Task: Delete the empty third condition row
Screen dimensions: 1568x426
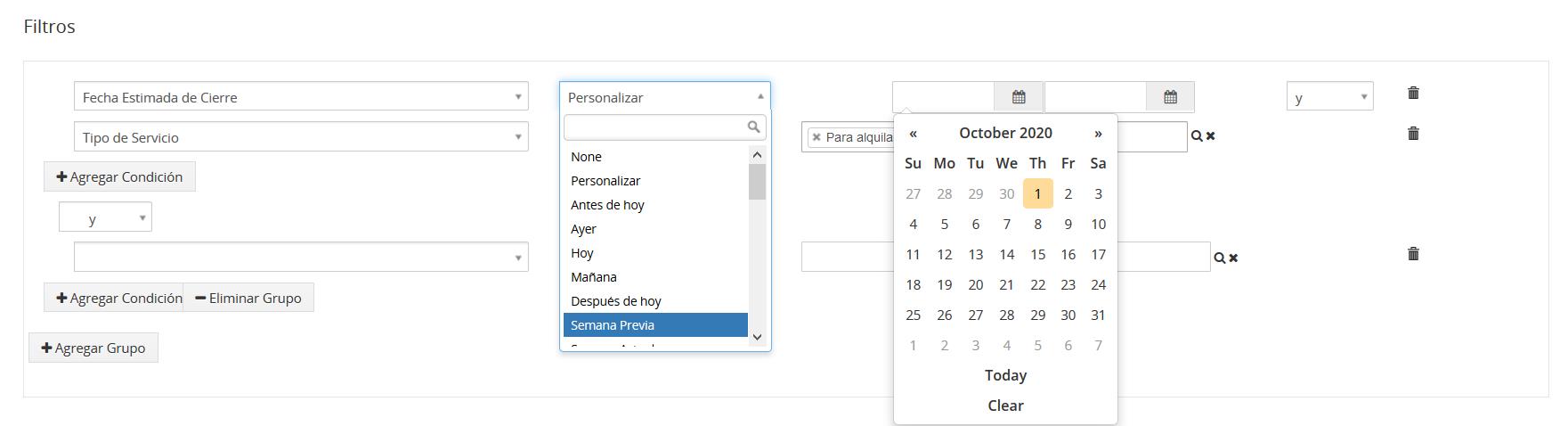Action: click(x=1413, y=254)
